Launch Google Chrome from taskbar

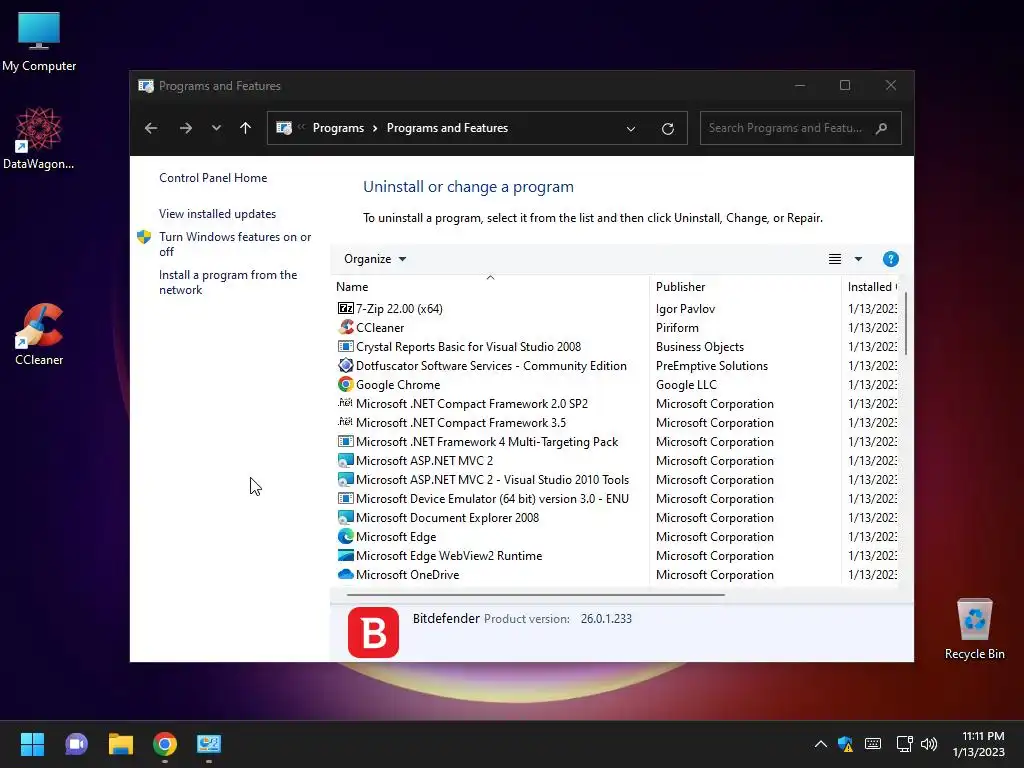click(x=165, y=744)
